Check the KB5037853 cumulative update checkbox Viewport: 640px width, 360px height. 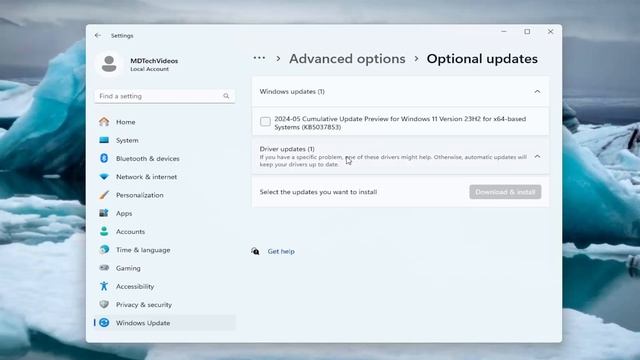click(265, 122)
